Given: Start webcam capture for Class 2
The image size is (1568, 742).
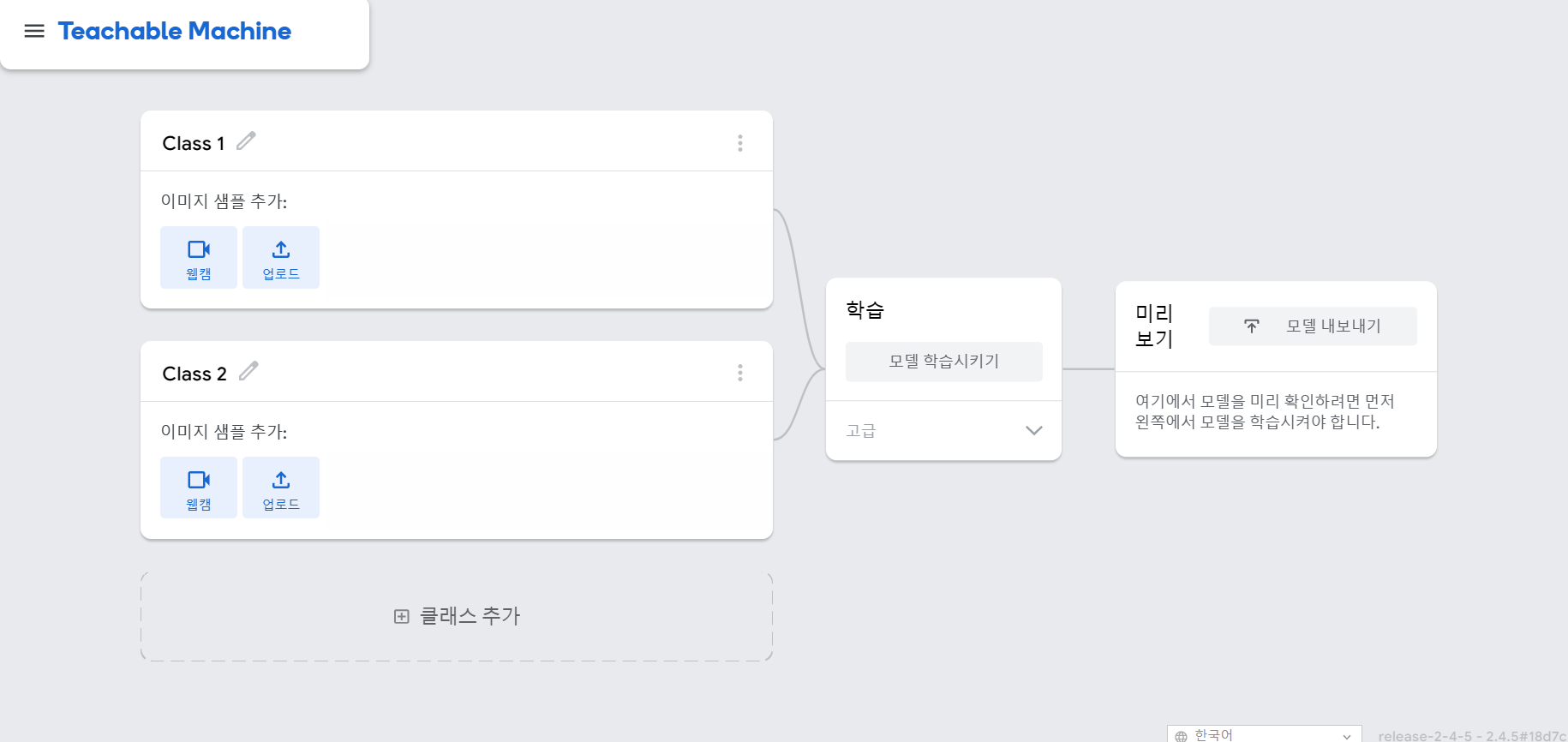Looking at the screenshot, I should click(x=199, y=488).
